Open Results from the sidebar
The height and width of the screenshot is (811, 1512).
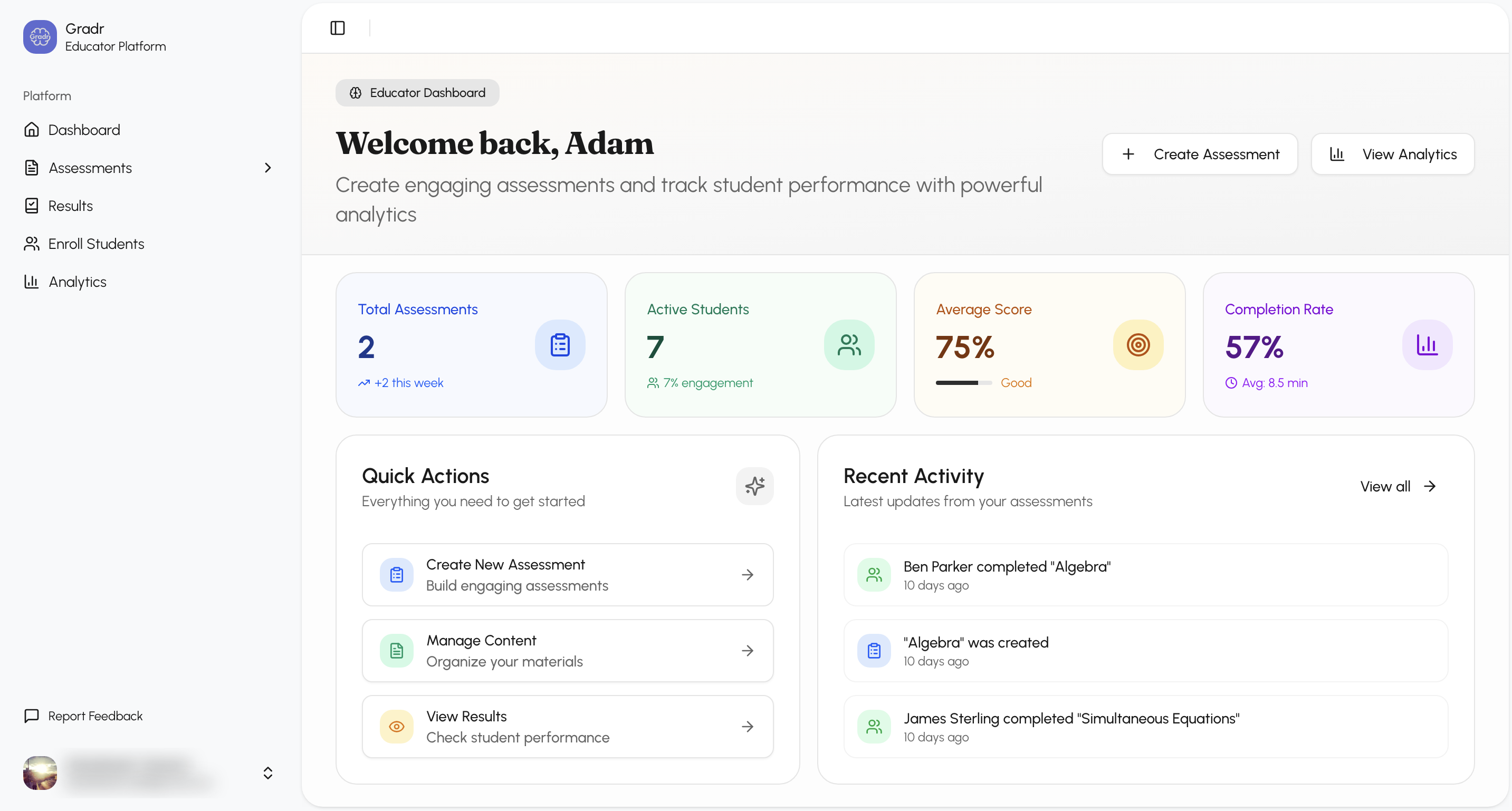point(71,206)
